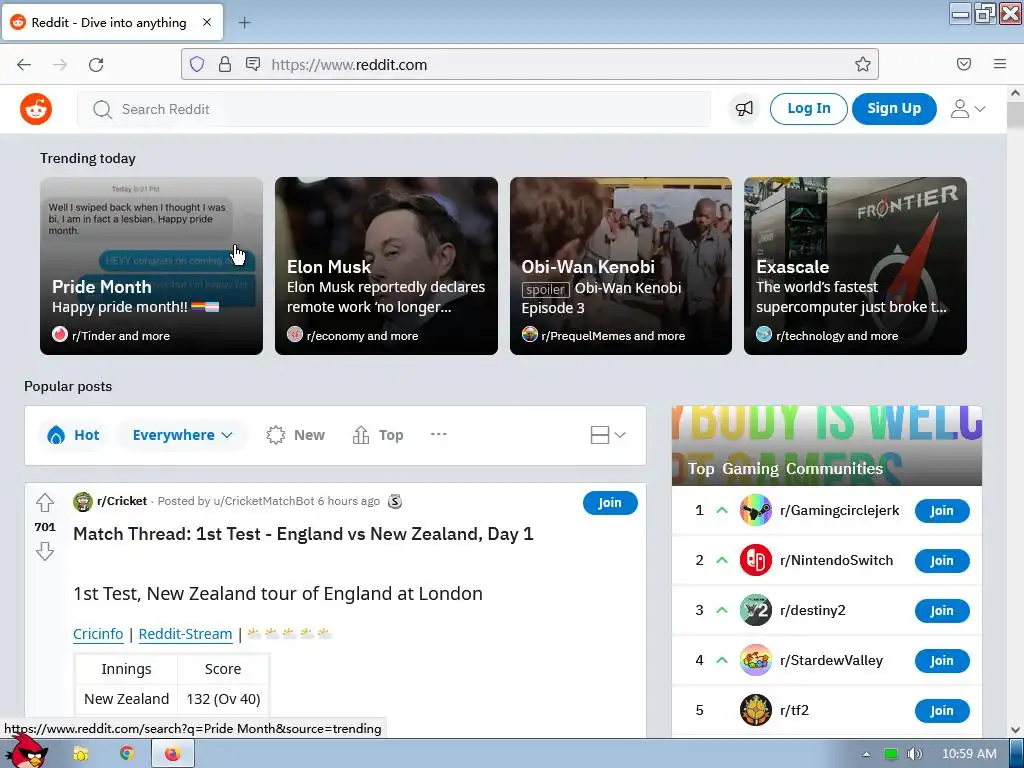Click the r/NintendoSwitch community icon
The image size is (1024, 768).
[x=756, y=560]
